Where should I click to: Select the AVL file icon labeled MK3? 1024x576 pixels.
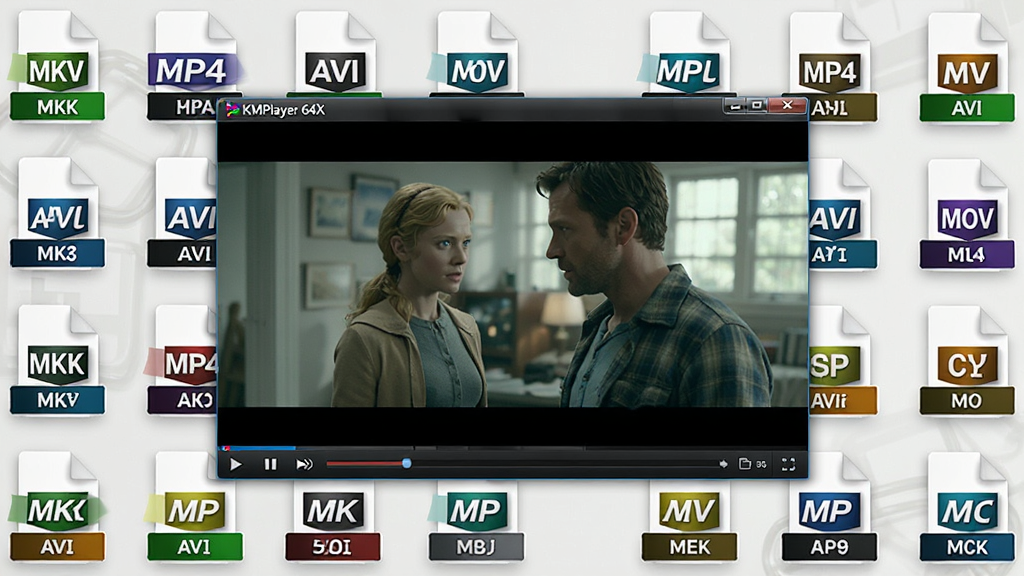57,212
